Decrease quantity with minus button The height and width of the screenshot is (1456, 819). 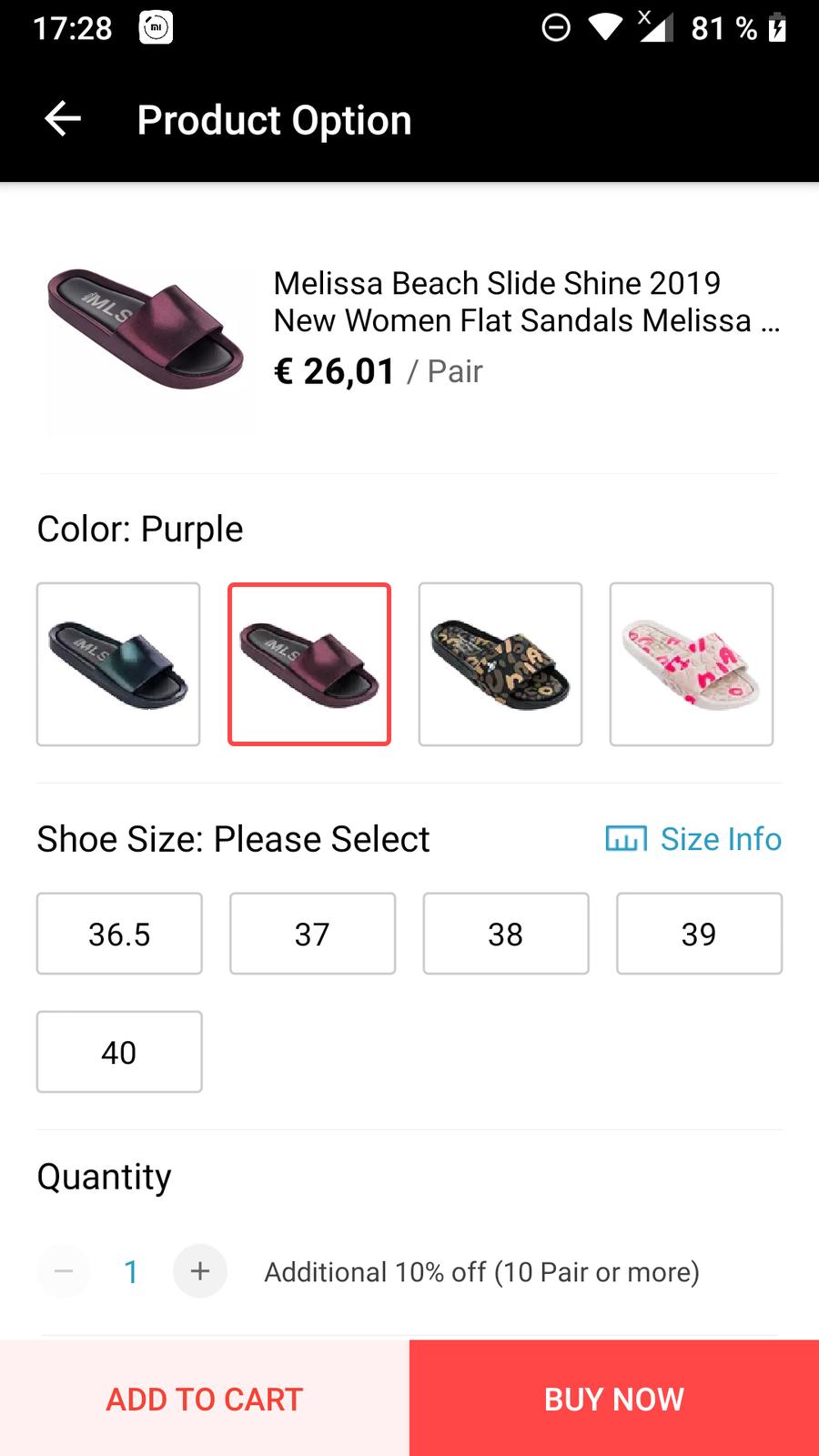64,1270
